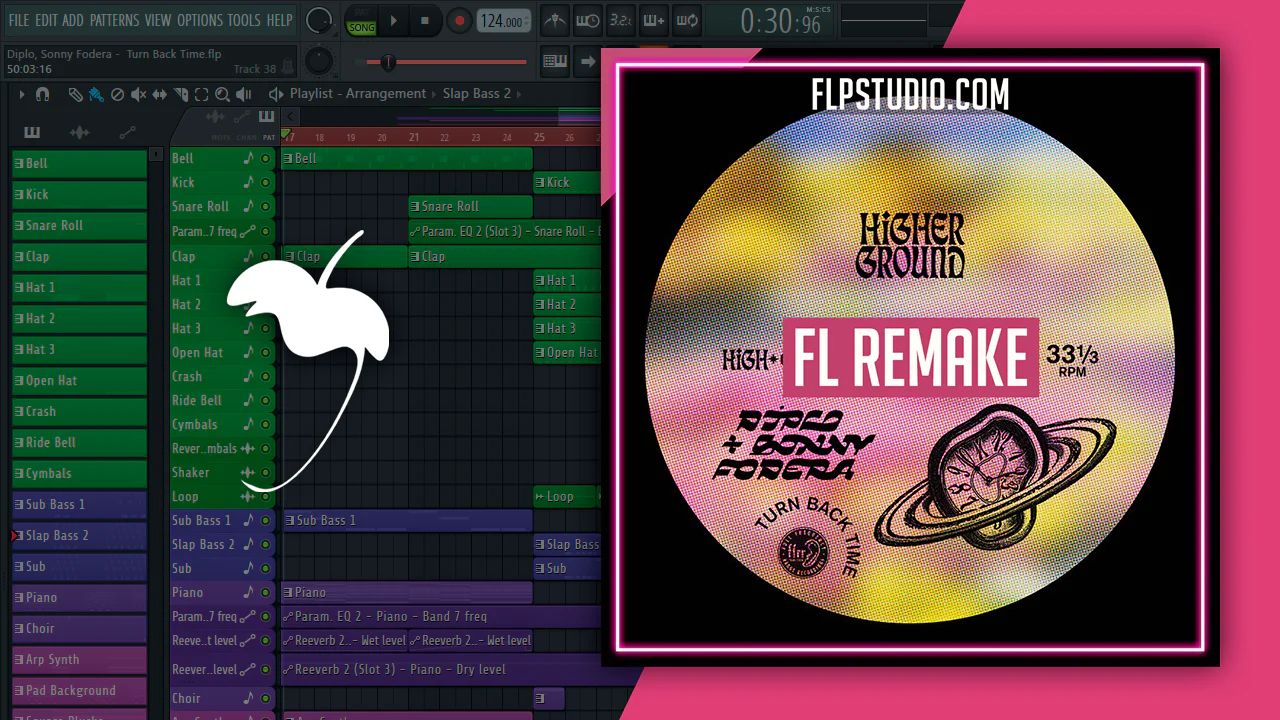The width and height of the screenshot is (1280, 720).
Task: Show audio clips in the picker
Action: coord(79,133)
